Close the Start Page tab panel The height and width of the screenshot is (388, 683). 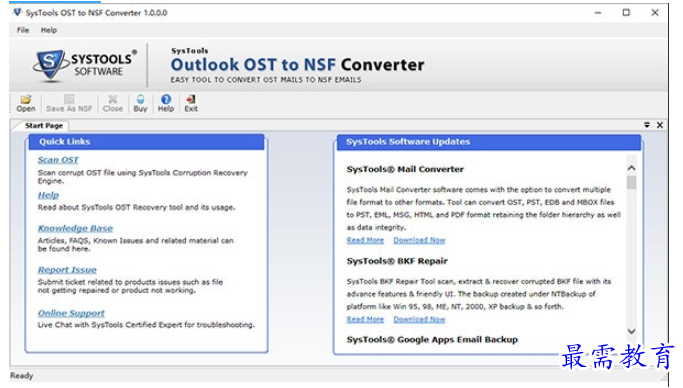660,125
